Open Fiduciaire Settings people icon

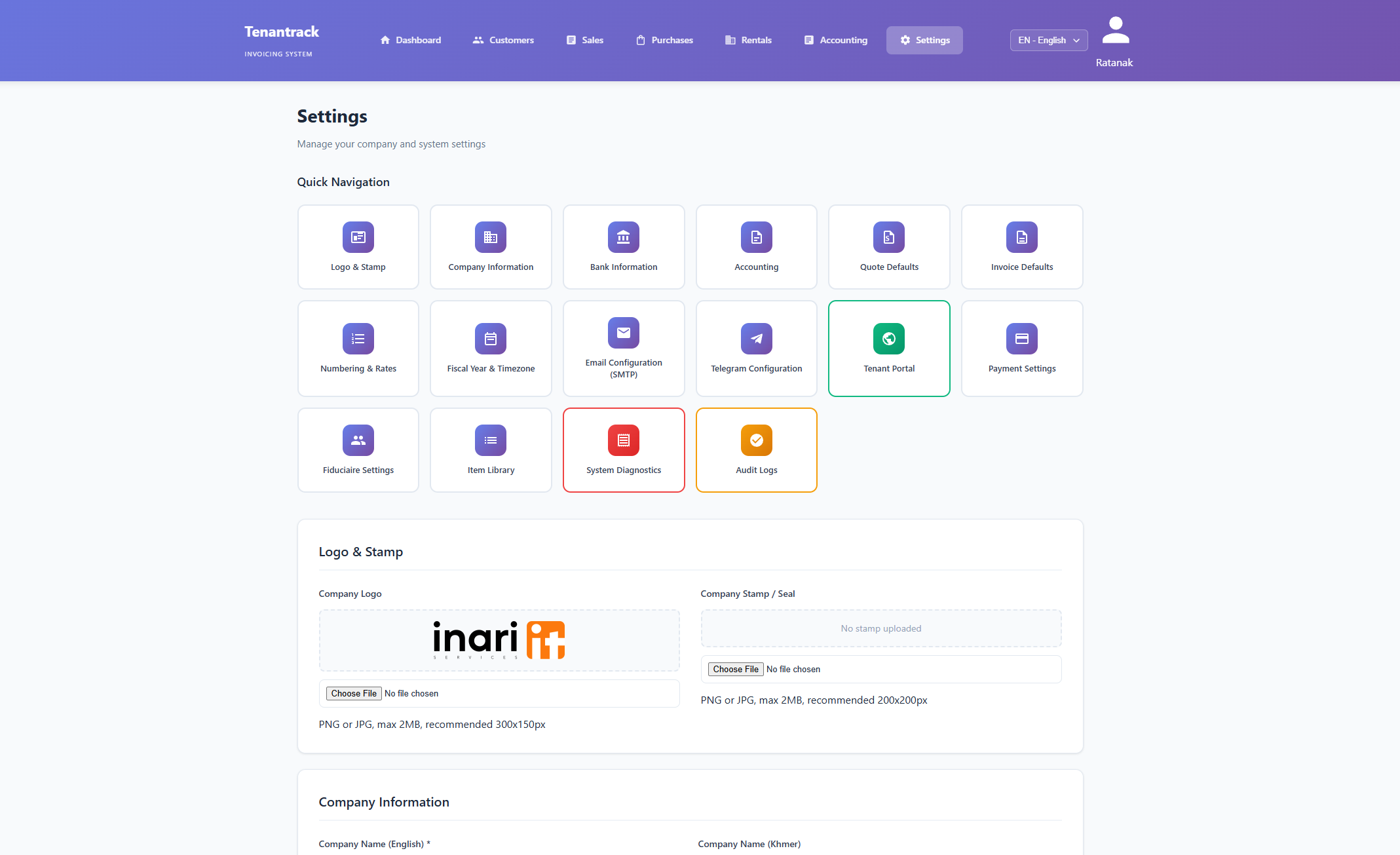pyautogui.click(x=358, y=440)
